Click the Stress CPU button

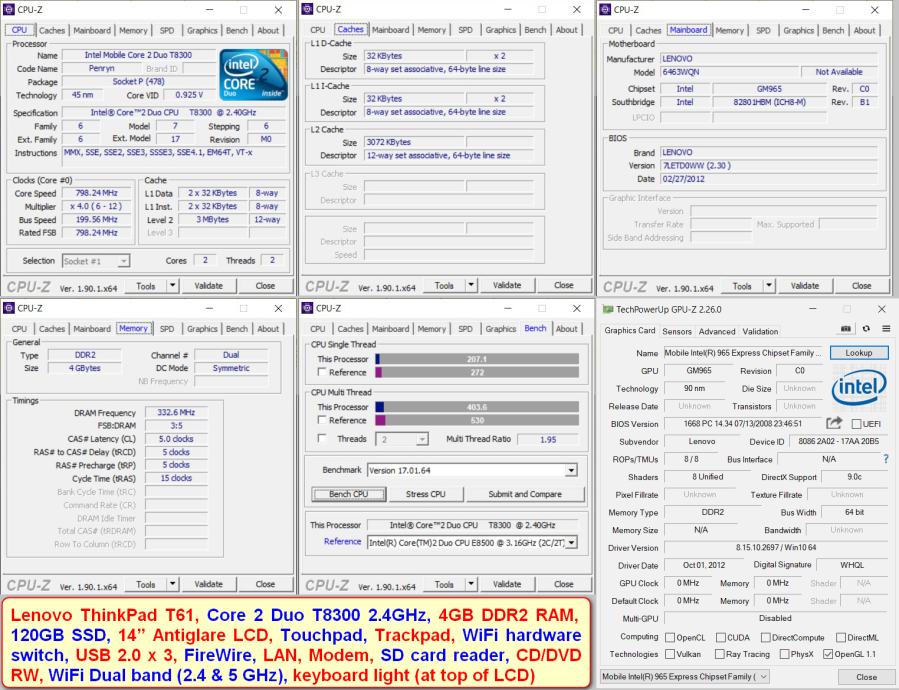click(x=425, y=494)
